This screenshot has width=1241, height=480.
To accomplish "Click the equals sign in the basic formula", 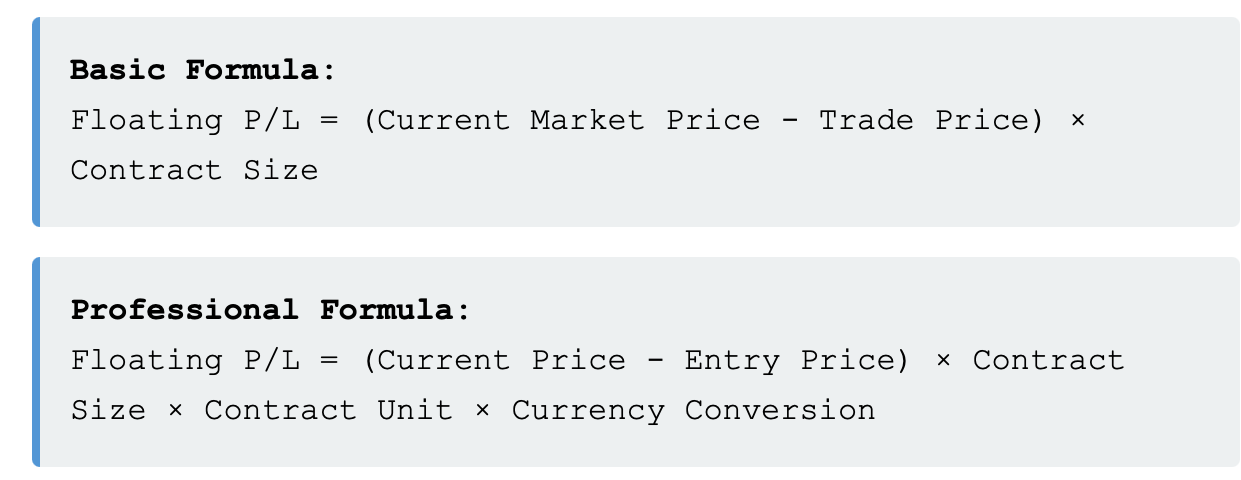I will pos(329,121).
